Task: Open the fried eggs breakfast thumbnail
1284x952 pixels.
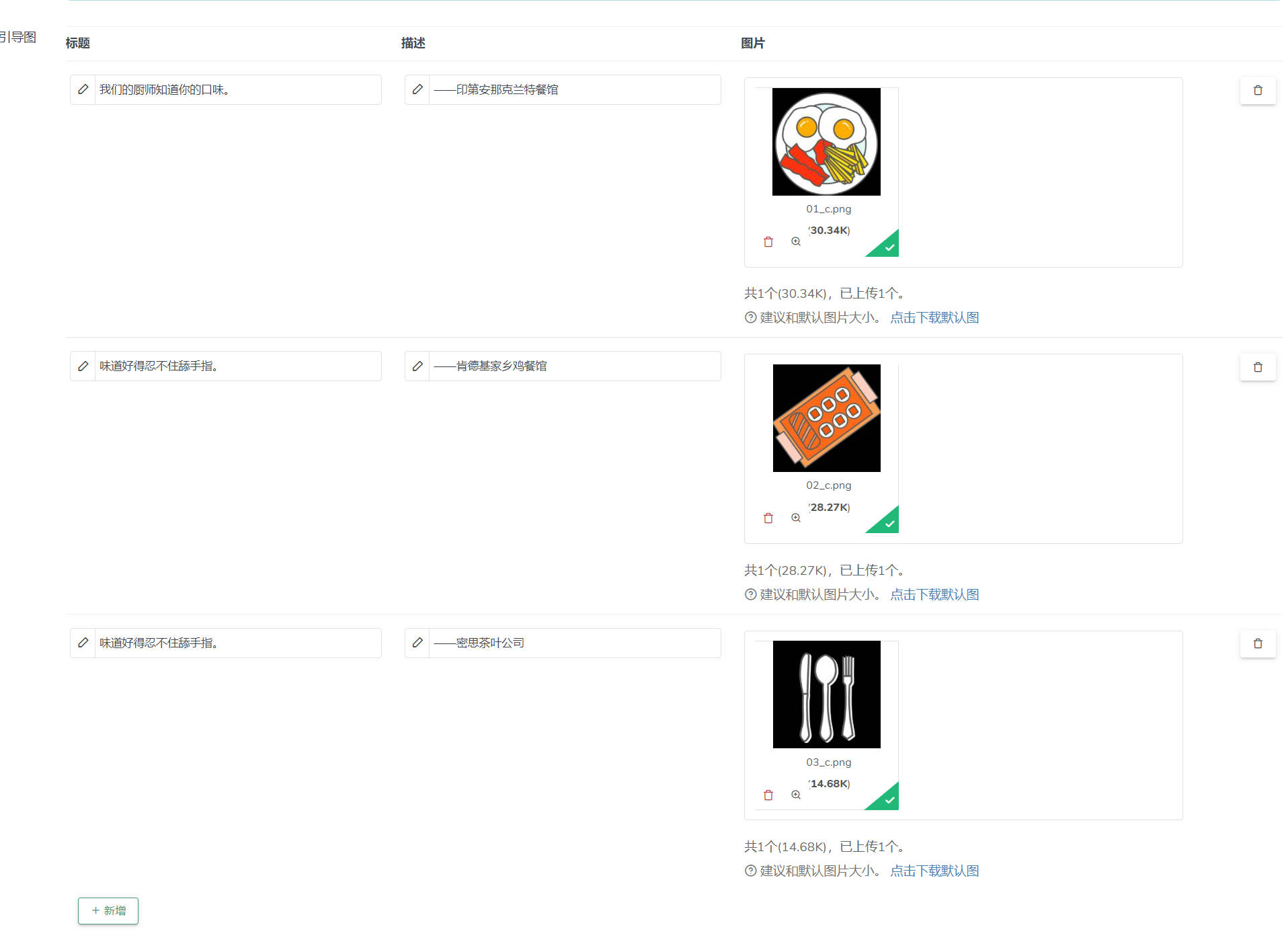Action: point(826,142)
